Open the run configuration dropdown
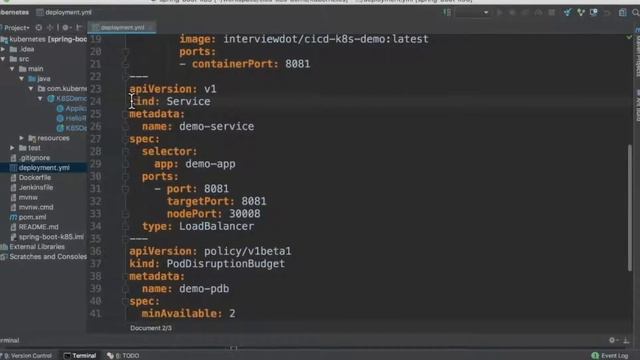The width and height of the screenshot is (640, 360). tap(473, 13)
